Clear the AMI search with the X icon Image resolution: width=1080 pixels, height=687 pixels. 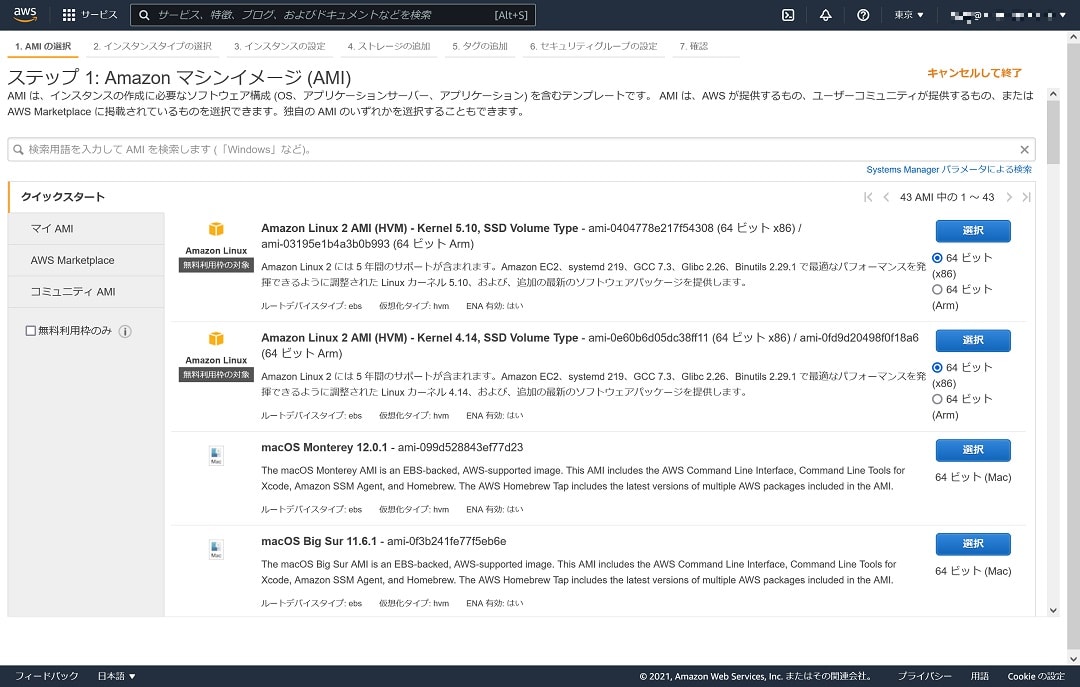tap(1024, 150)
